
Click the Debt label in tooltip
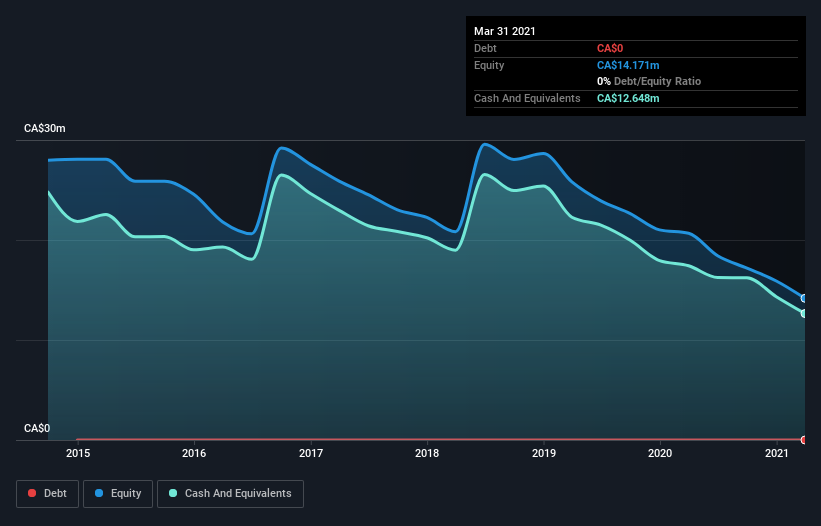[x=485, y=49]
